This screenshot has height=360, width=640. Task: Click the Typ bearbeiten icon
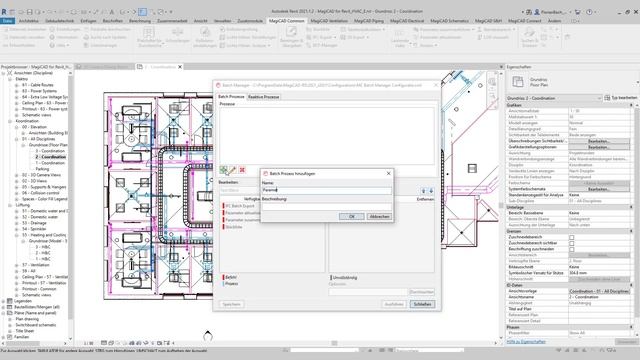(x=607, y=98)
